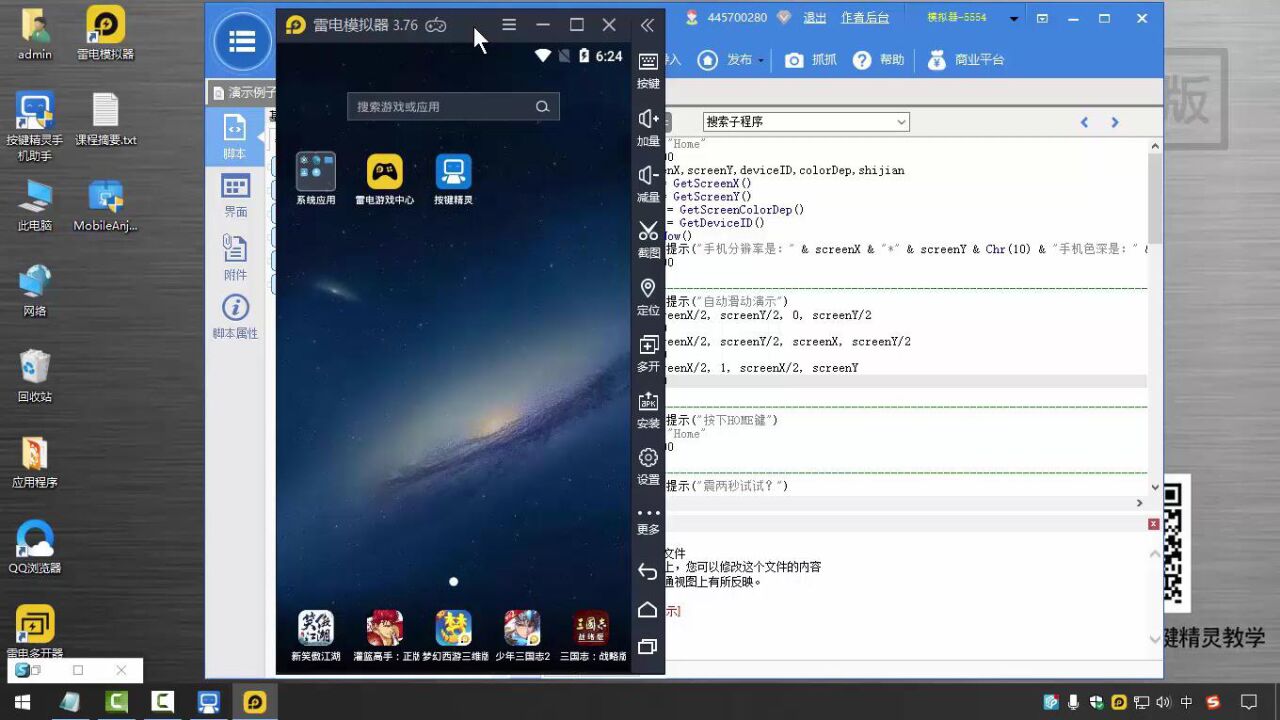Show 更多 options in emulator sidebar
The width and height of the screenshot is (1280, 720).
648,521
